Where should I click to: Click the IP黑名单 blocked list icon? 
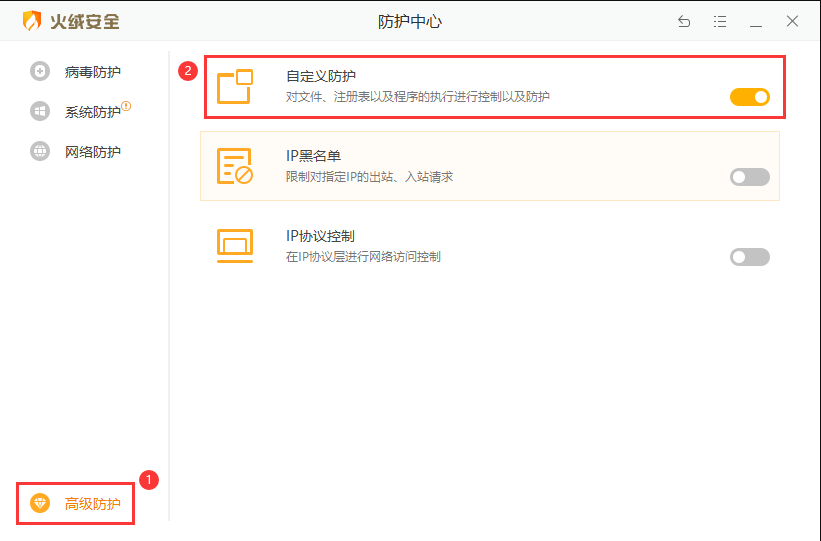[x=235, y=166]
